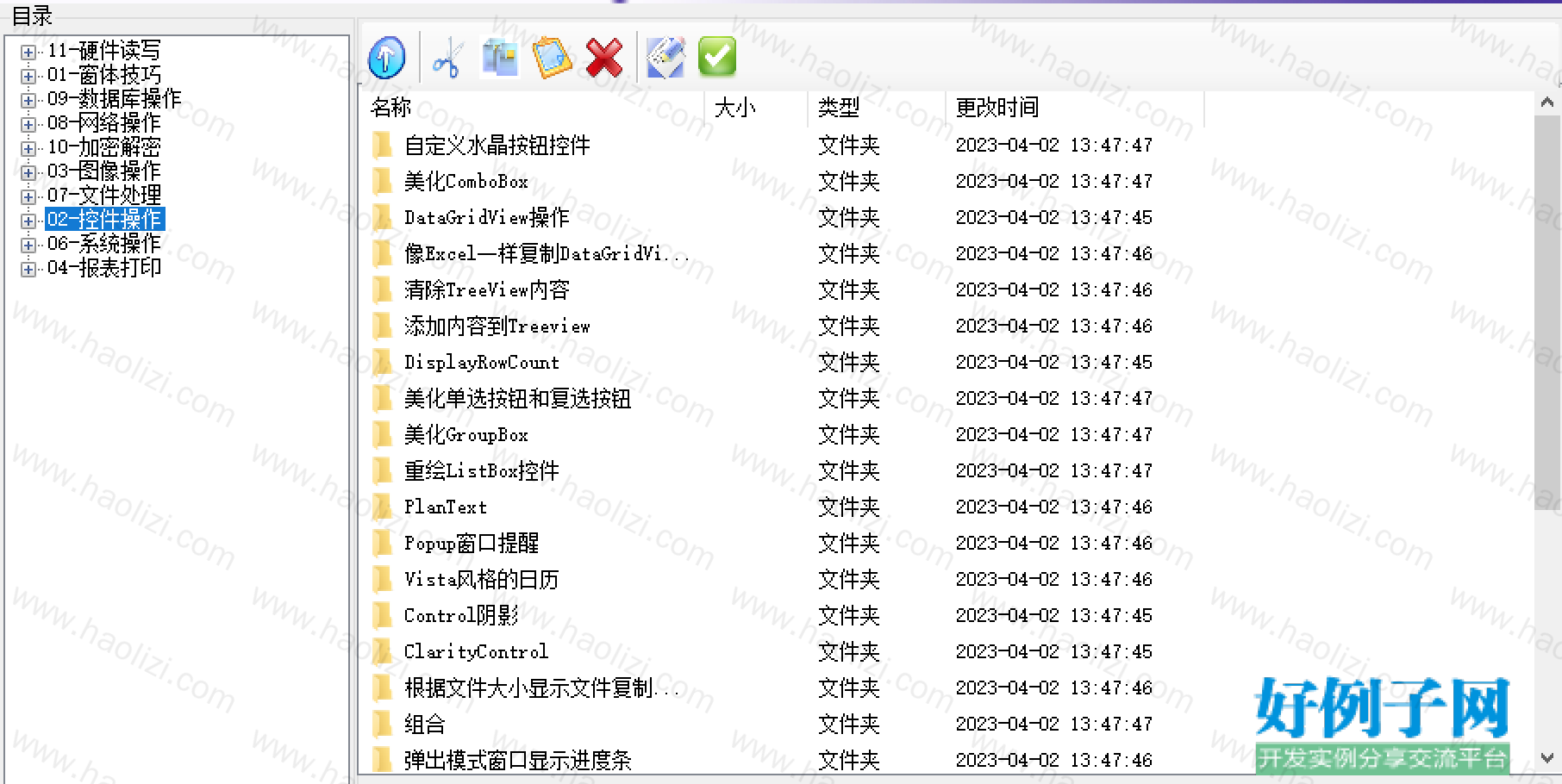Click folder icon beside 自定义水晶按钮控件
Image resolution: width=1562 pixels, height=784 pixels.
point(382,145)
